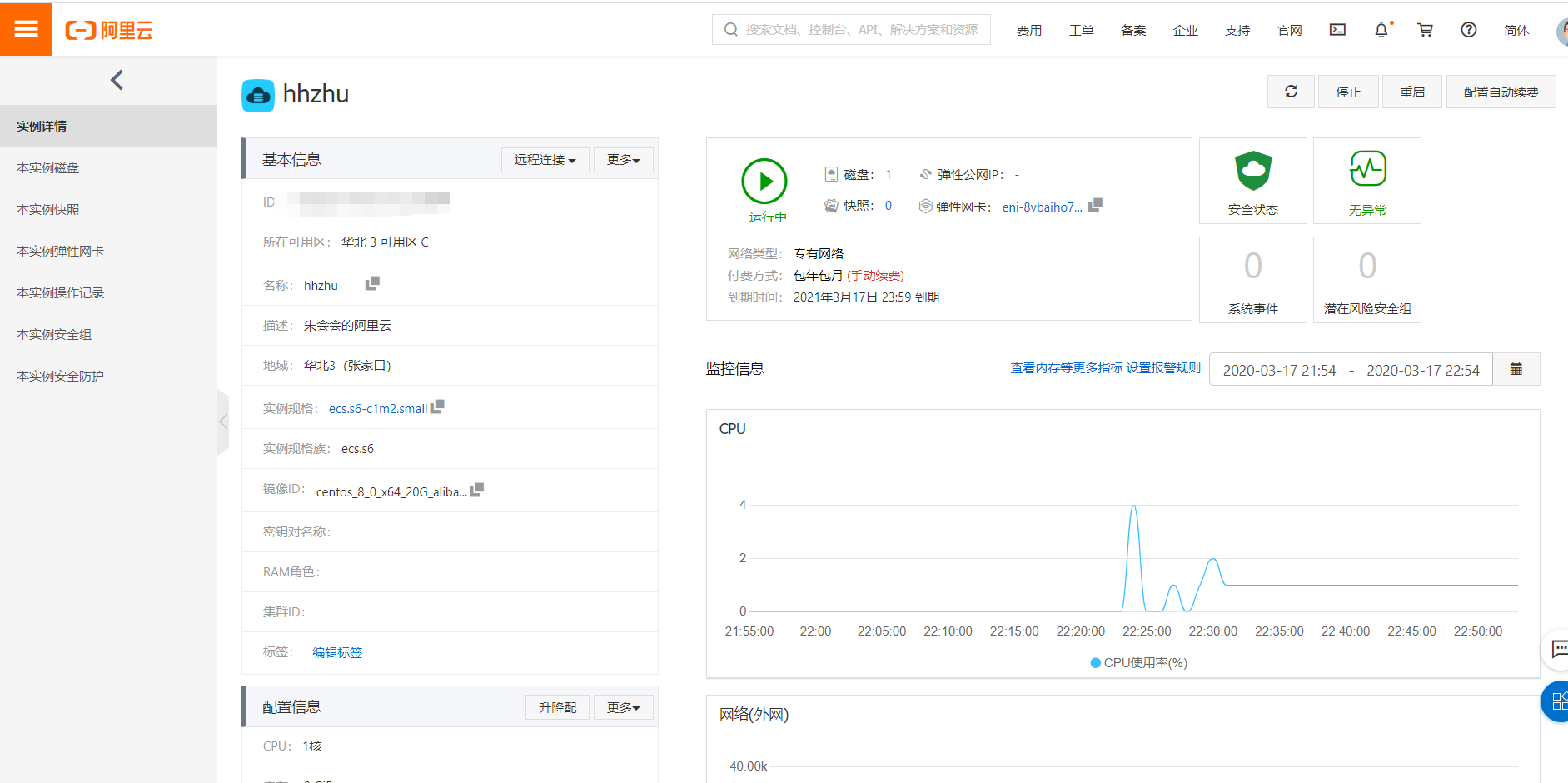Select 本实例操作记录 in sidebar
Viewport: 1568px width, 783px height.
click(108, 292)
